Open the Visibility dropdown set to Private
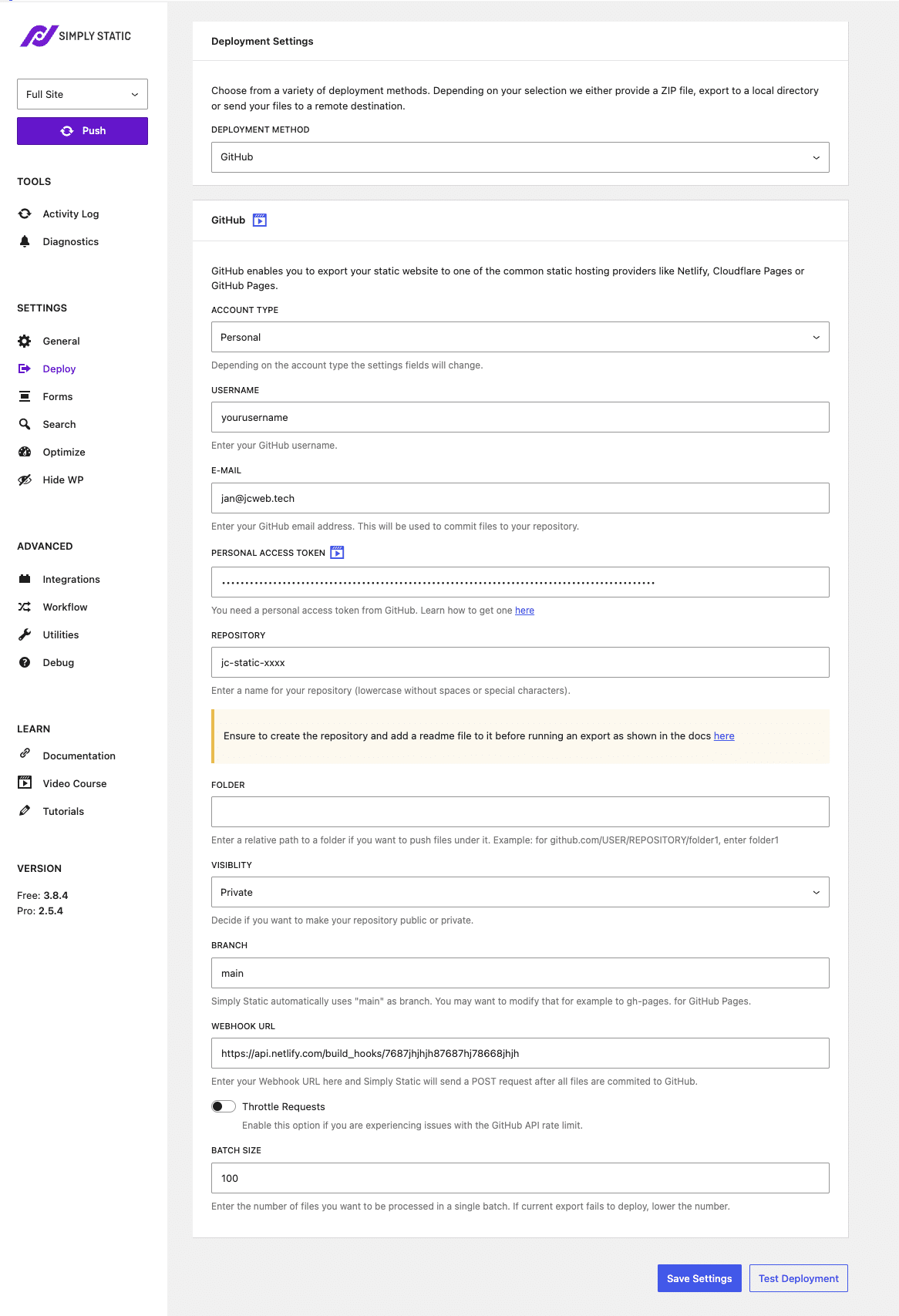This screenshot has height=1316, width=899. tap(520, 892)
